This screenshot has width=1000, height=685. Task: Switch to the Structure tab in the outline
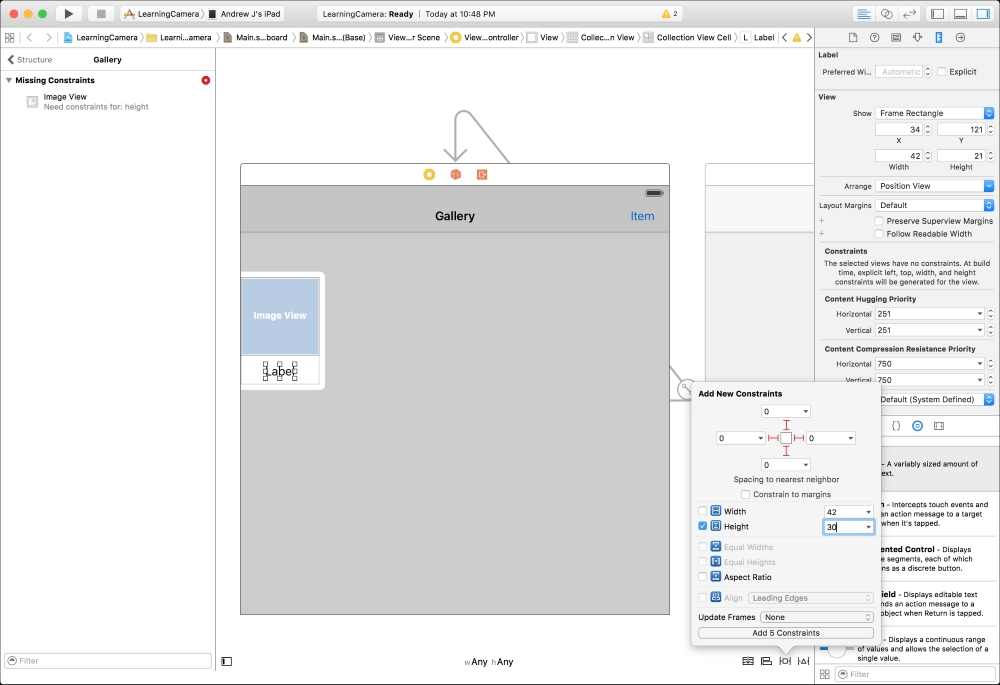point(34,59)
